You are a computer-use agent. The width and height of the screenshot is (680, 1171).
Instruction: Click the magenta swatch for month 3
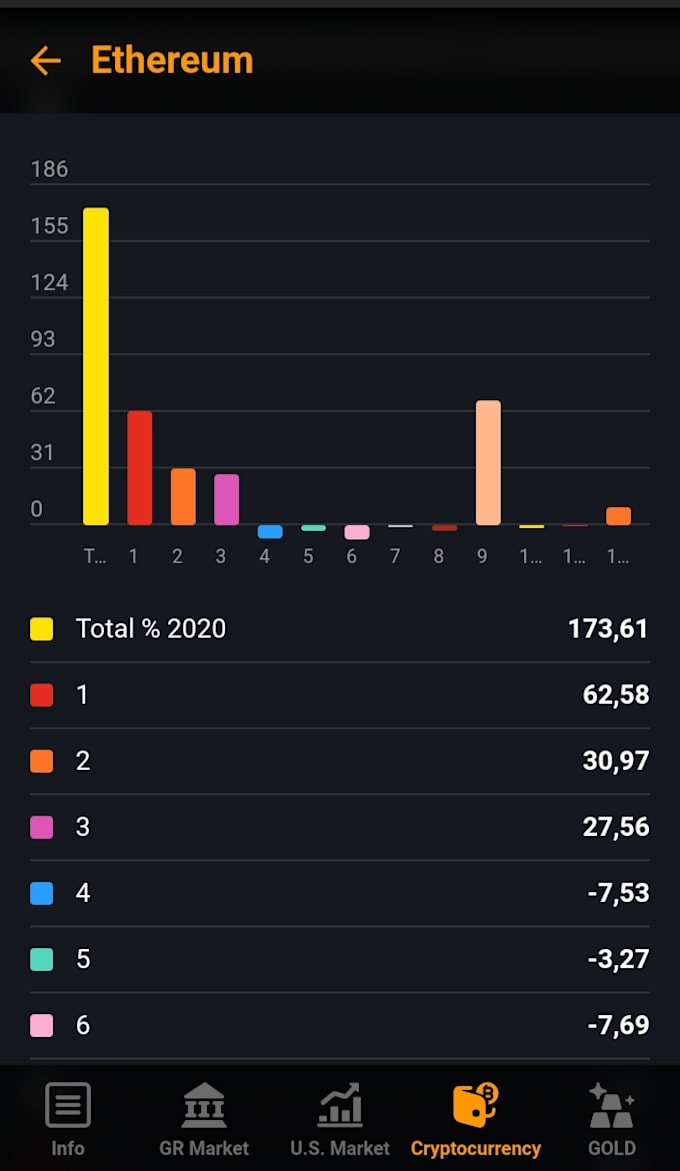pos(42,827)
